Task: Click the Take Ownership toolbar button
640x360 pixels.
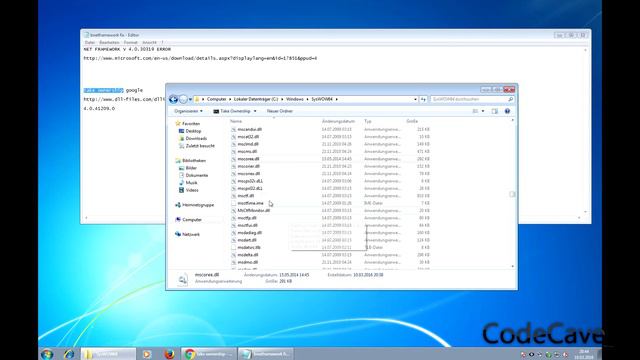Action: coord(232,111)
